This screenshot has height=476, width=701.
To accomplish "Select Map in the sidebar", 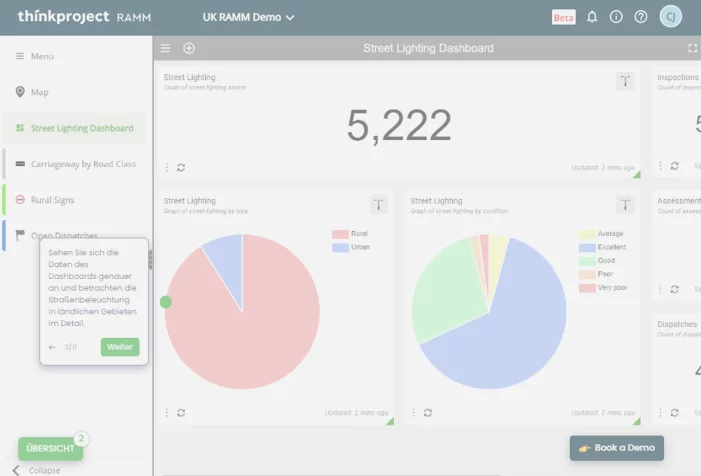I will click(39, 92).
